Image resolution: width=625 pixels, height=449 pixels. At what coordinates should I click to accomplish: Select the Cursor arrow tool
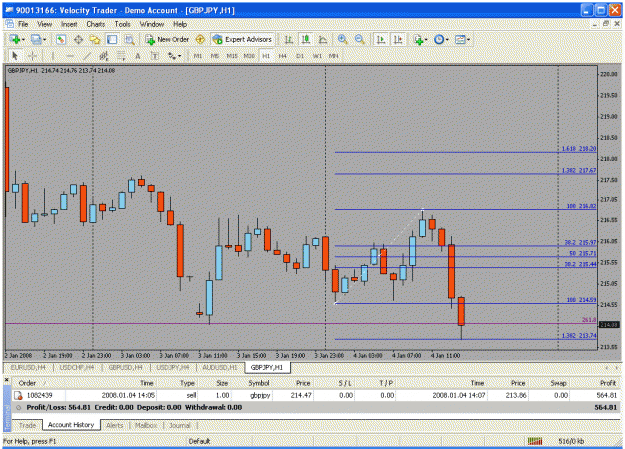tap(15, 56)
